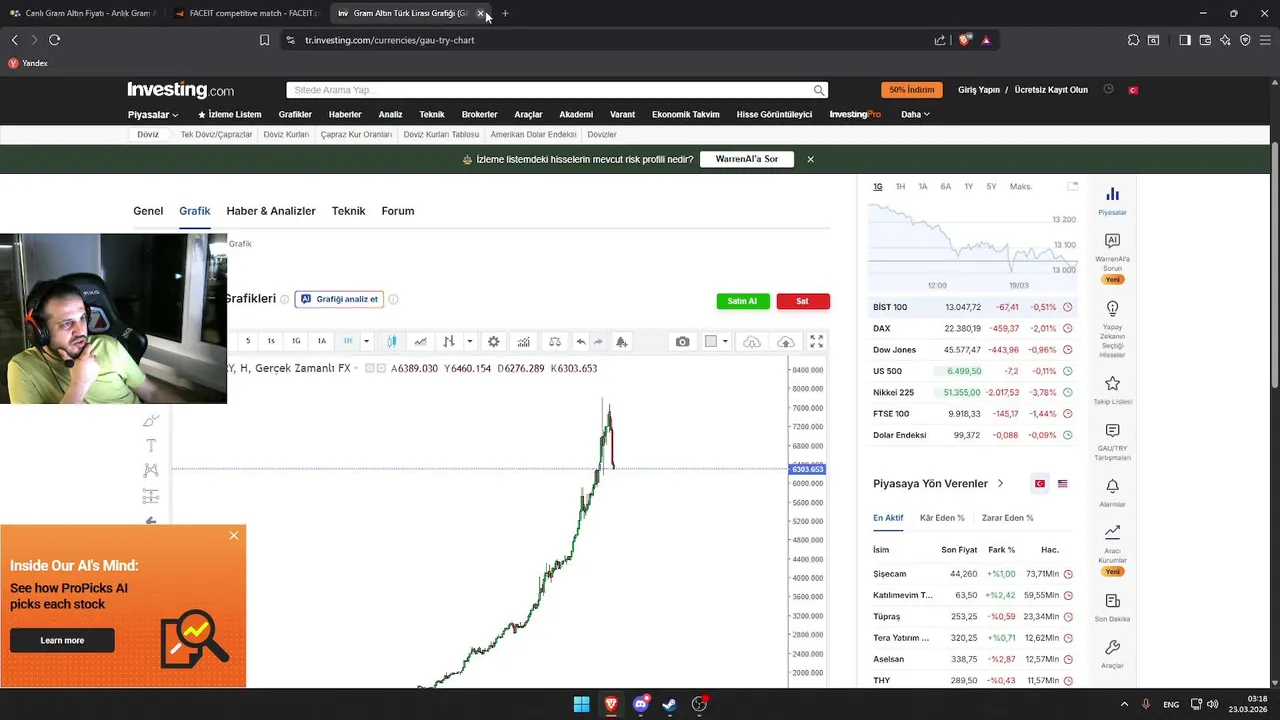Select Turkey flag market toggle
Image resolution: width=1280 pixels, height=720 pixels.
[x=1040, y=484]
